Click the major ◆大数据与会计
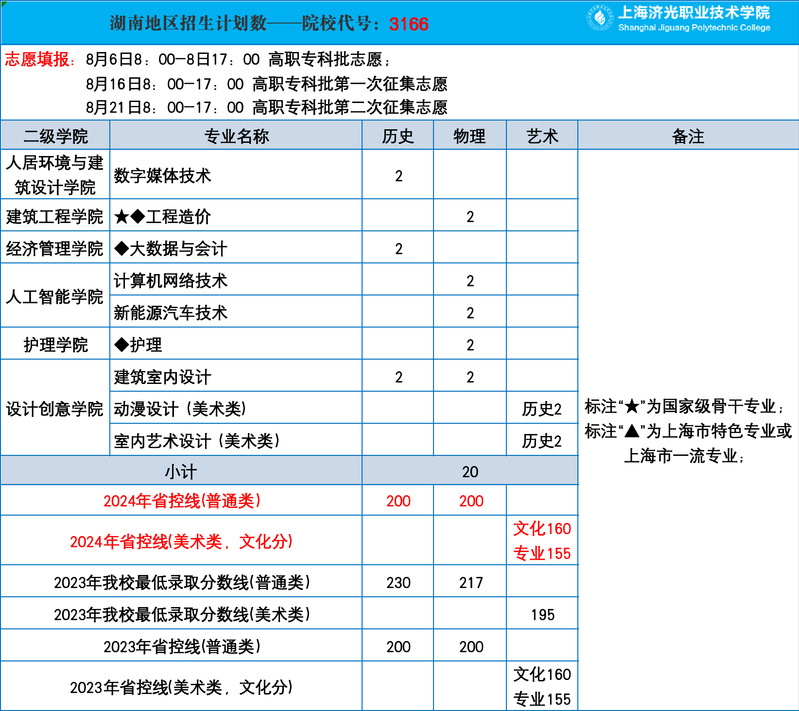 [x=170, y=248]
